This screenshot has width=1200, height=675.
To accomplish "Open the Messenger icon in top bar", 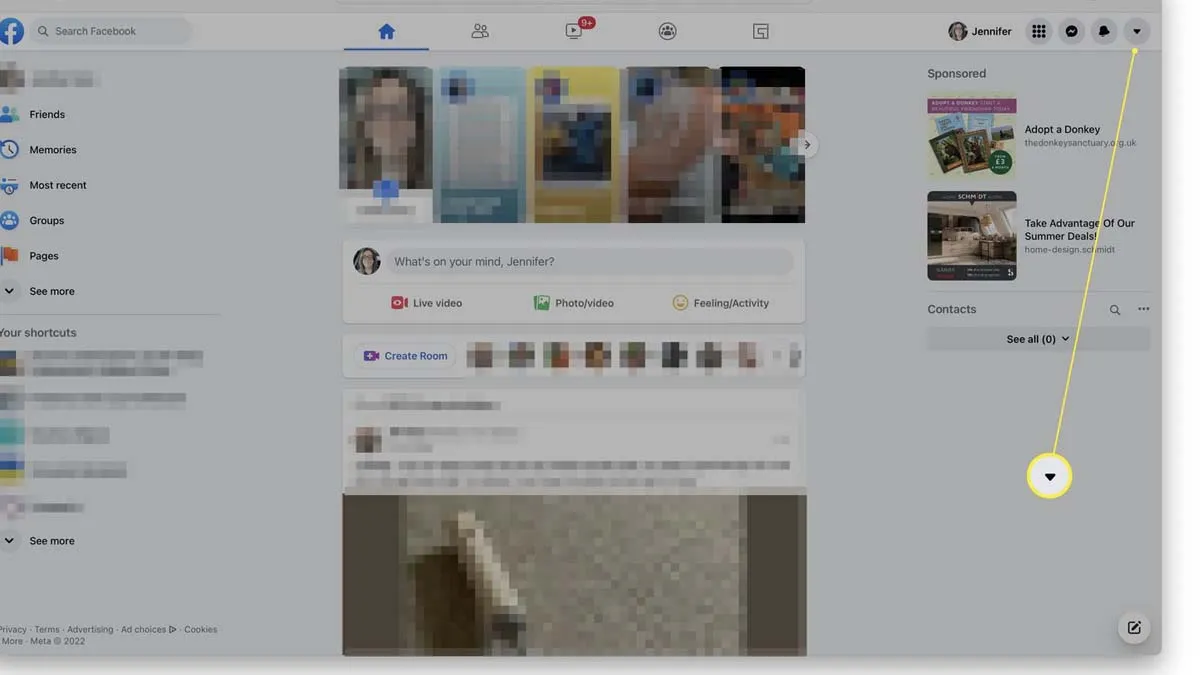I will 1071,31.
